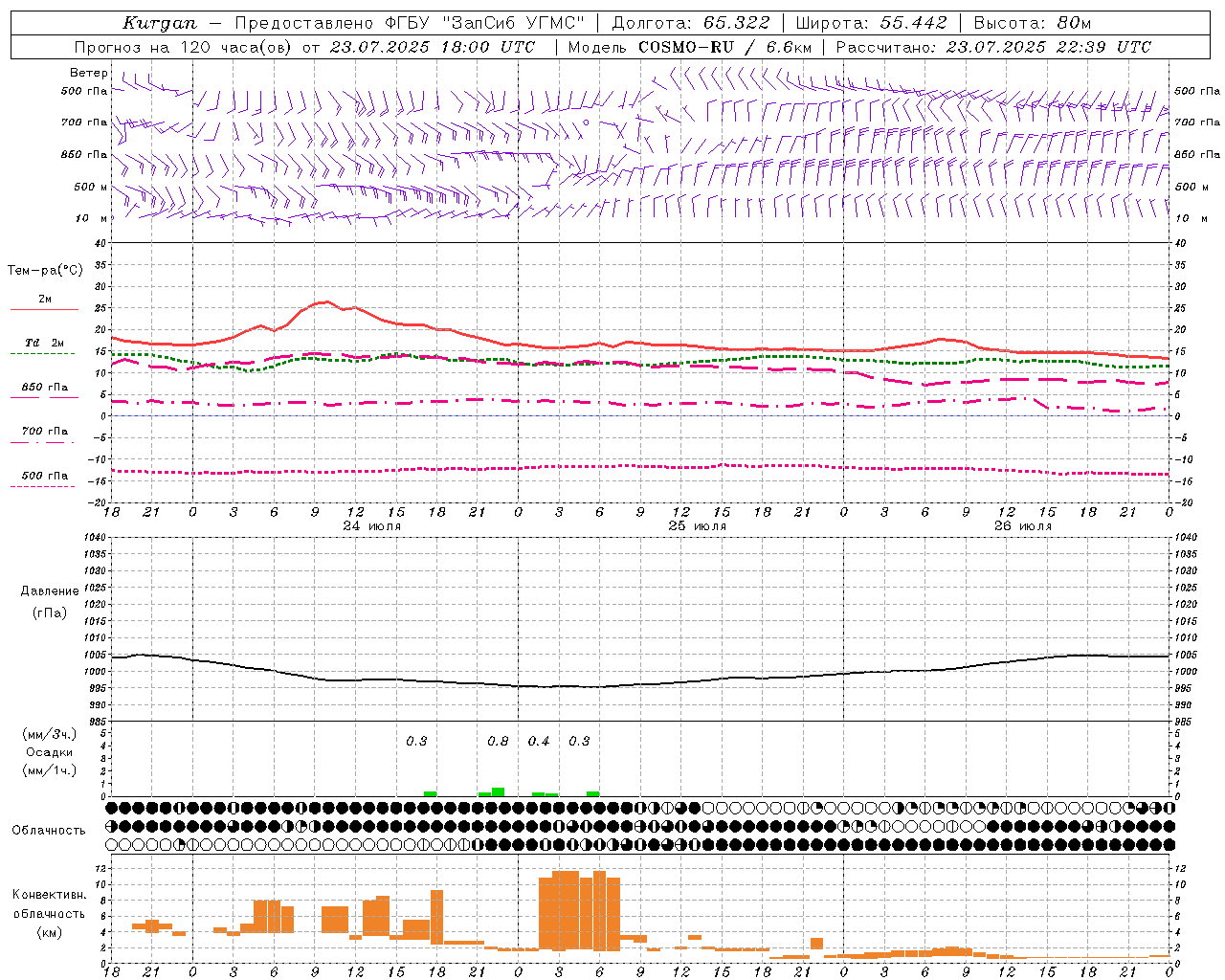Click the longitude value Долгота: 65.322
Image resolution: width=1225 pixels, height=980 pixels.
690,23
